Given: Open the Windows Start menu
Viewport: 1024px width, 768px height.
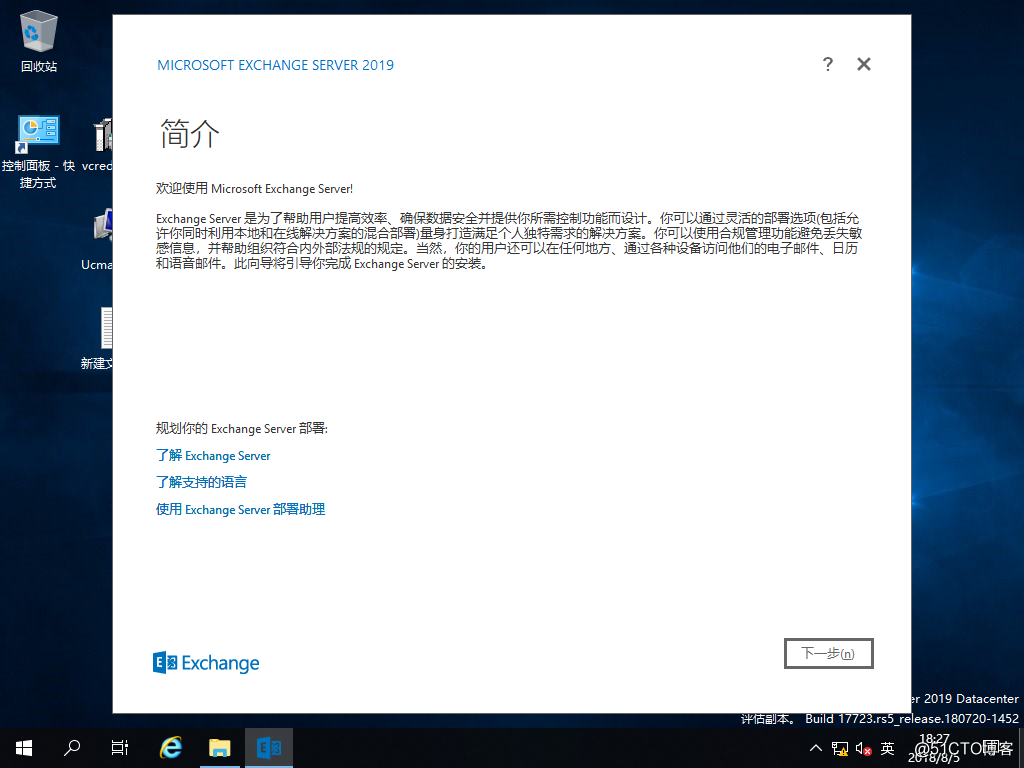Looking at the screenshot, I should point(24,748).
